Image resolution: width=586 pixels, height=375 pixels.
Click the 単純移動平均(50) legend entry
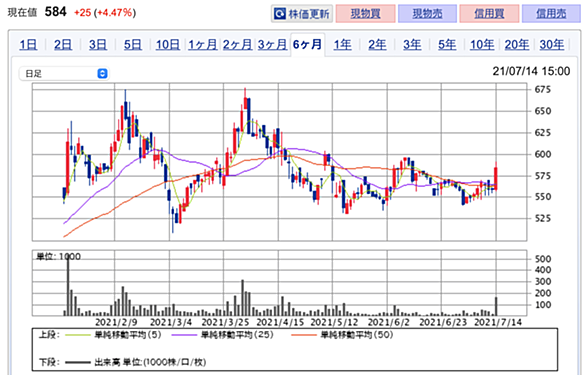357,335
